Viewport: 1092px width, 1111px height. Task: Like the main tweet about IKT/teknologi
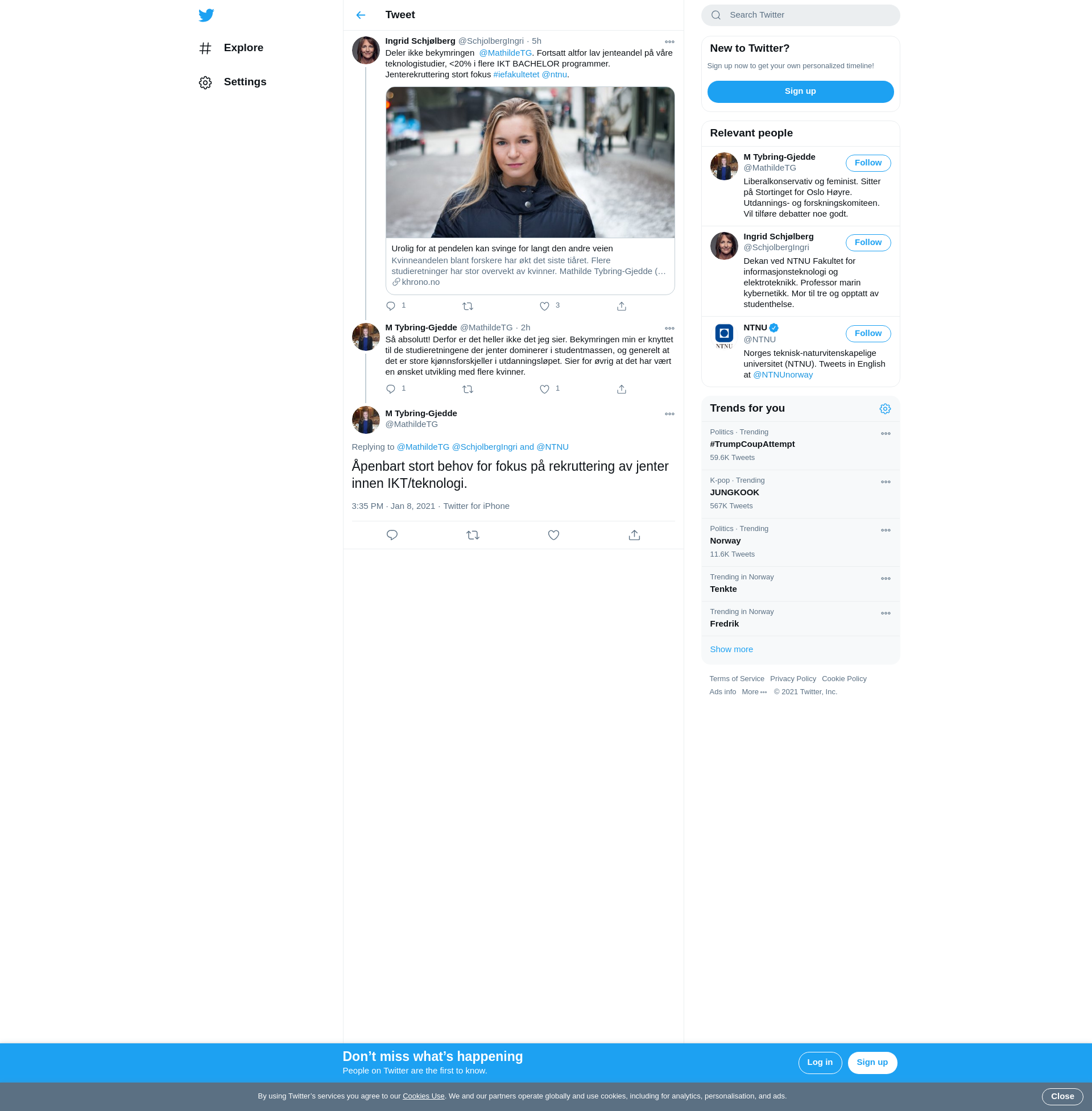pyautogui.click(x=553, y=535)
